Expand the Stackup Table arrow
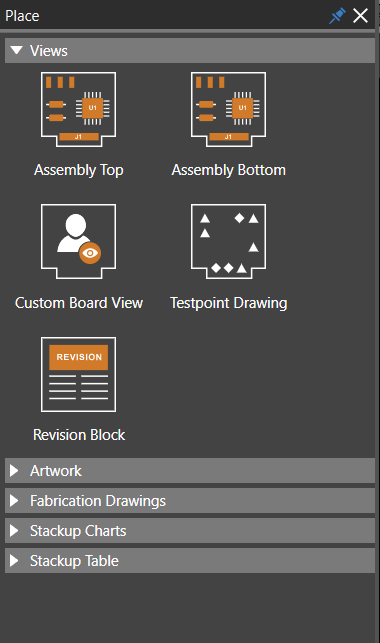Viewport: 380px width, 643px height. click(14, 561)
